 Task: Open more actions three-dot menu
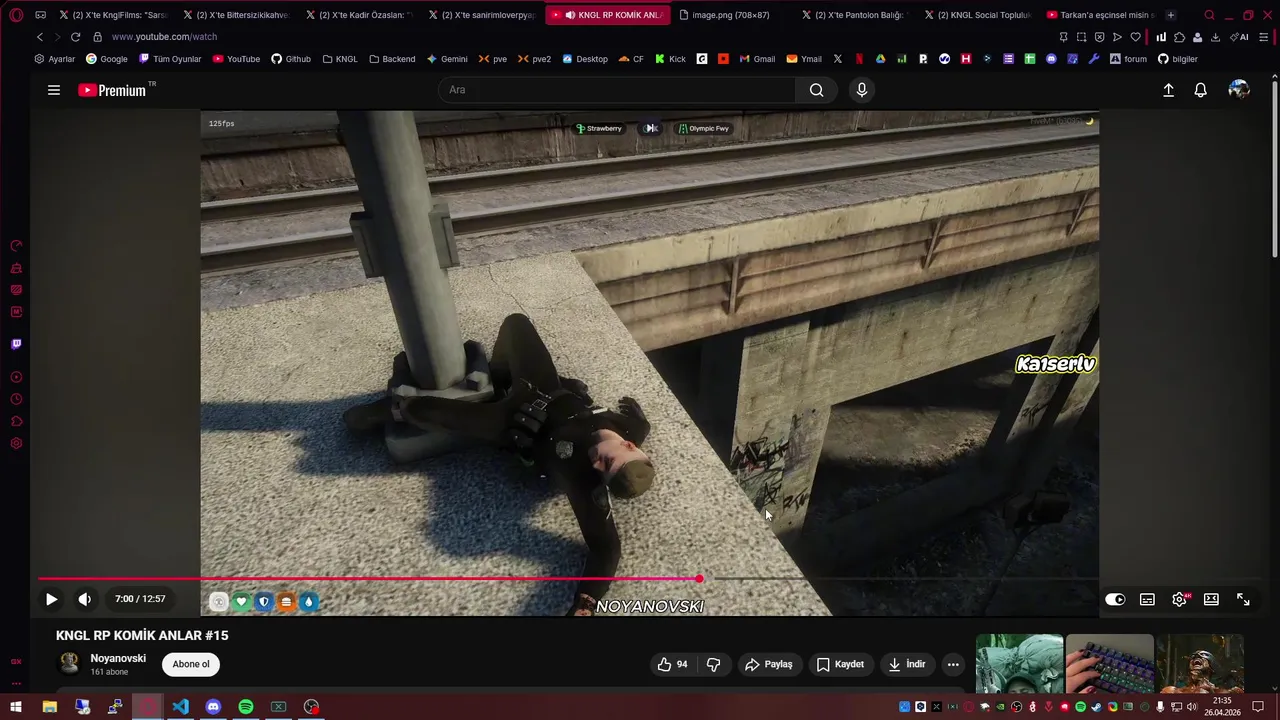[953, 664]
